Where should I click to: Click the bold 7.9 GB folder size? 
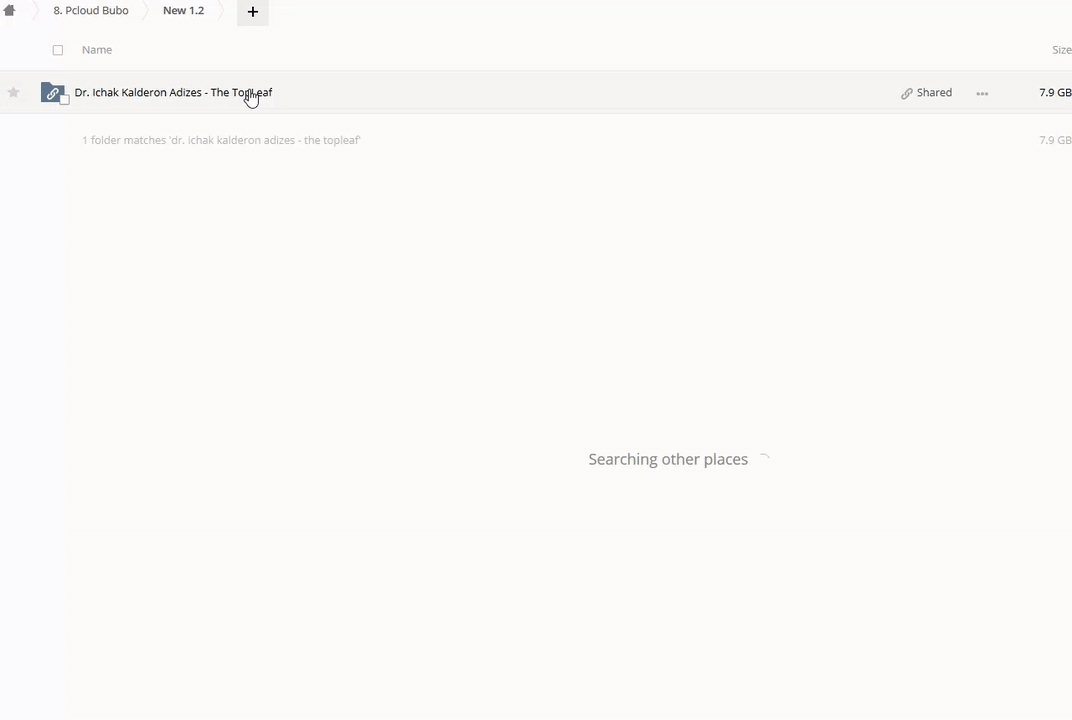[x=1054, y=93]
